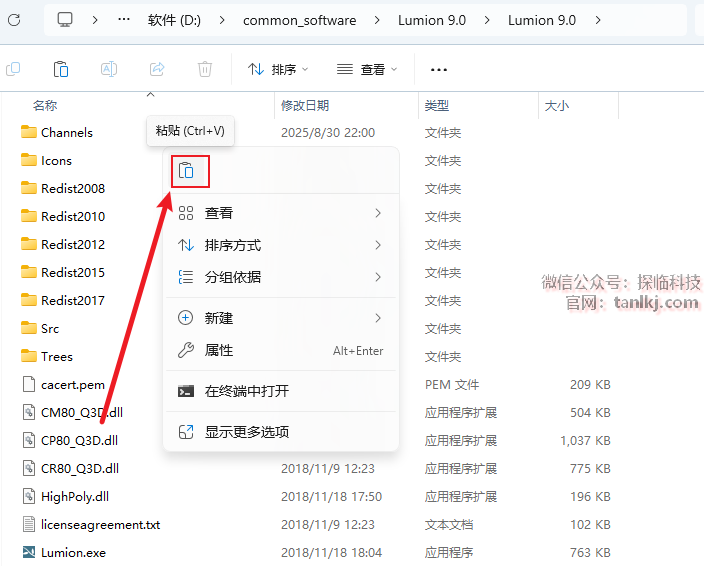
Task: Click the rename icon in the toolbar
Action: pyautogui.click(x=109, y=69)
